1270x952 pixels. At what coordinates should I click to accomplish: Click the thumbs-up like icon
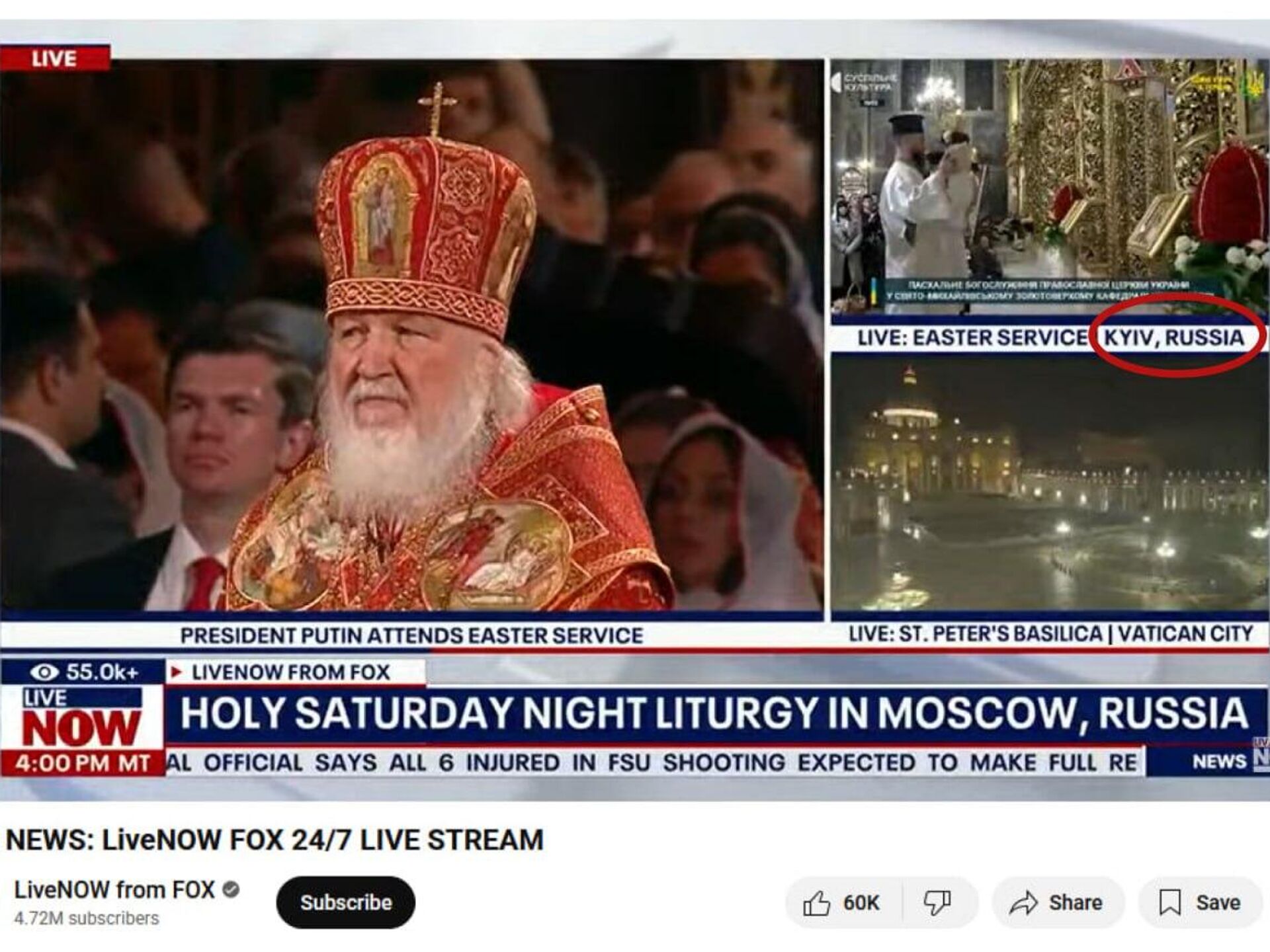(816, 903)
